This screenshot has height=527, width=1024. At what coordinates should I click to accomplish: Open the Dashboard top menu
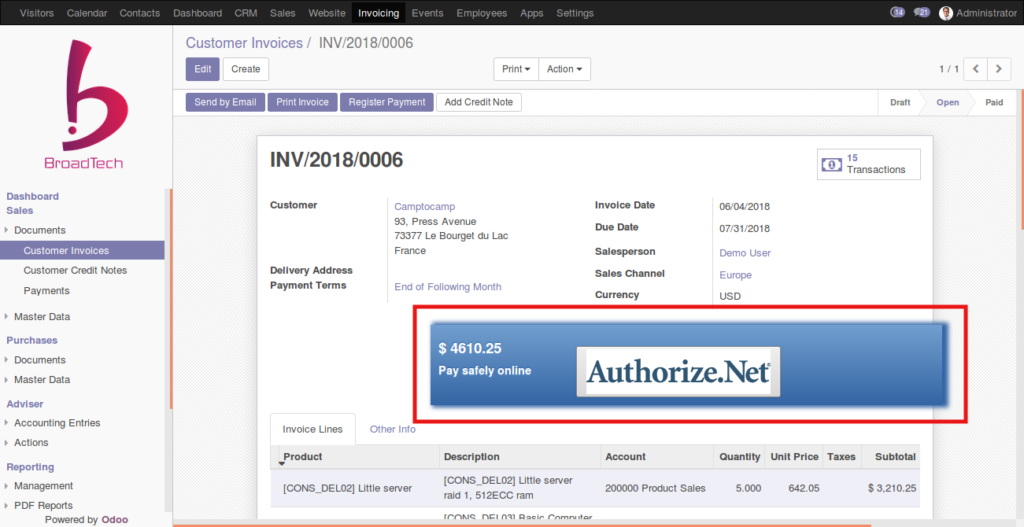pyautogui.click(x=197, y=13)
